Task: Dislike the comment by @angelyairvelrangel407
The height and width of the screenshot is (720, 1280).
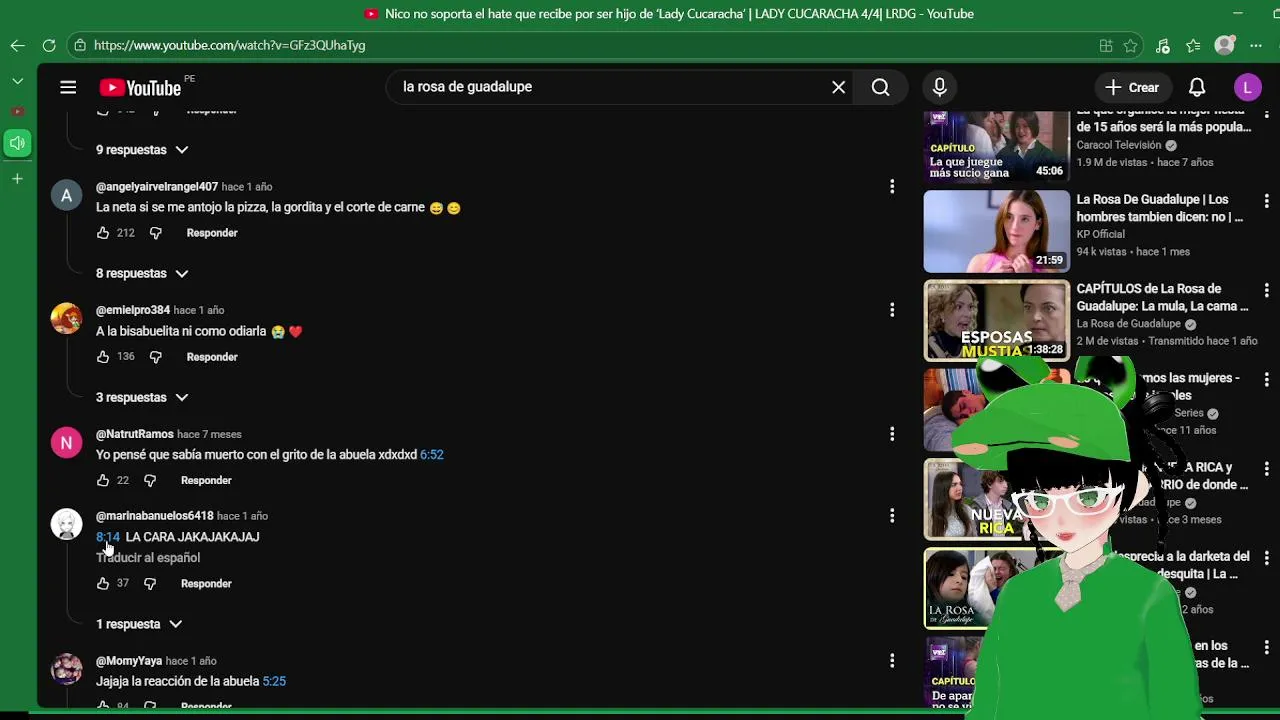Action: pos(155,233)
